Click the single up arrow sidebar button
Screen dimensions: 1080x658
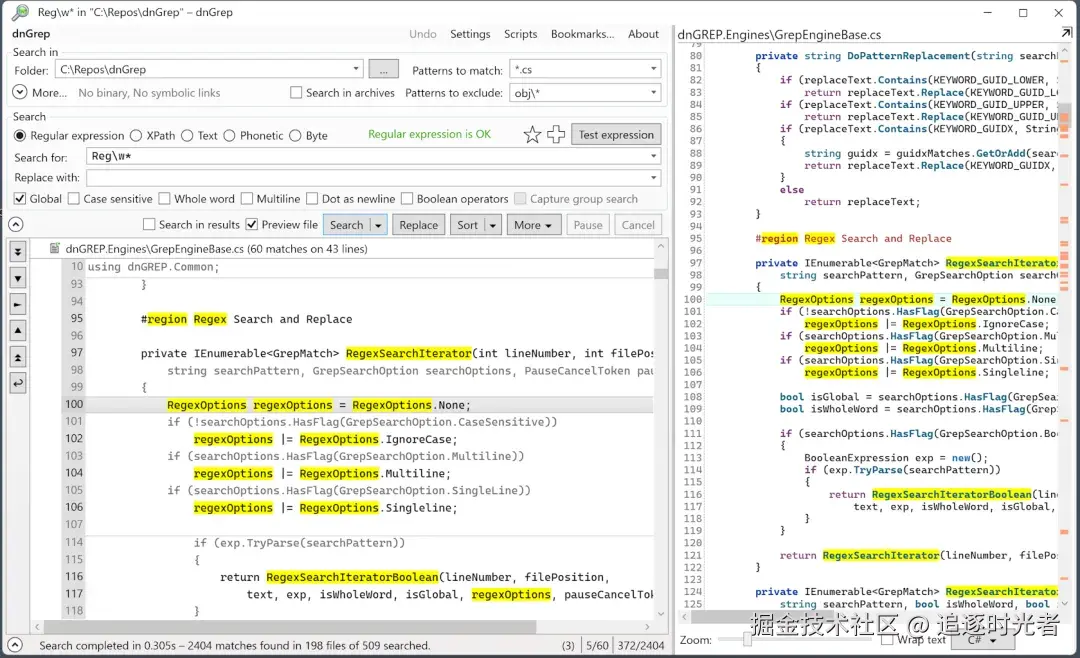(x=18, y=331)
